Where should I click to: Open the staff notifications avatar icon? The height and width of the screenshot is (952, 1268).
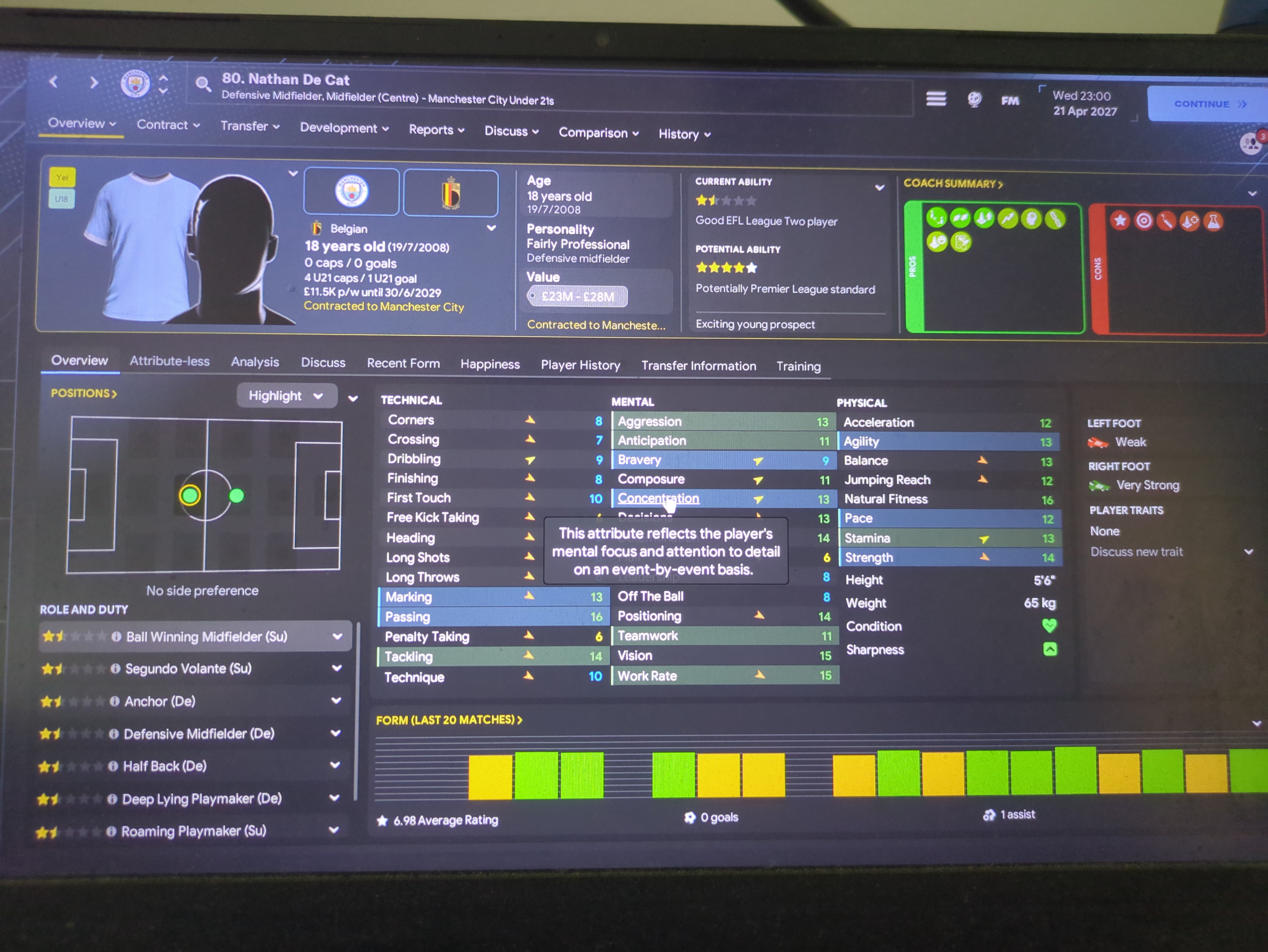click(1251, 143)
